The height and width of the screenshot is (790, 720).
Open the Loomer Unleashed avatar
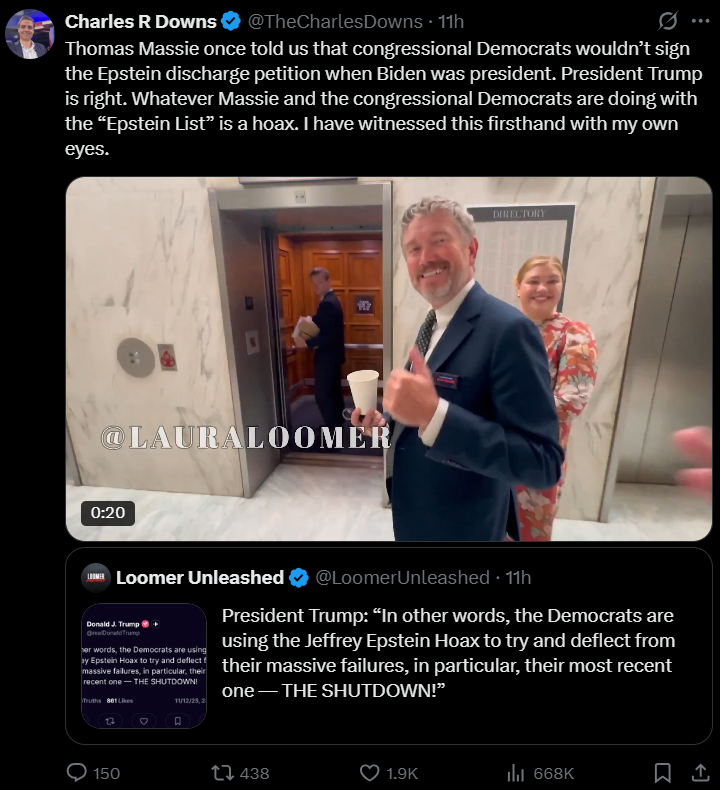click(x=96, y=577)
